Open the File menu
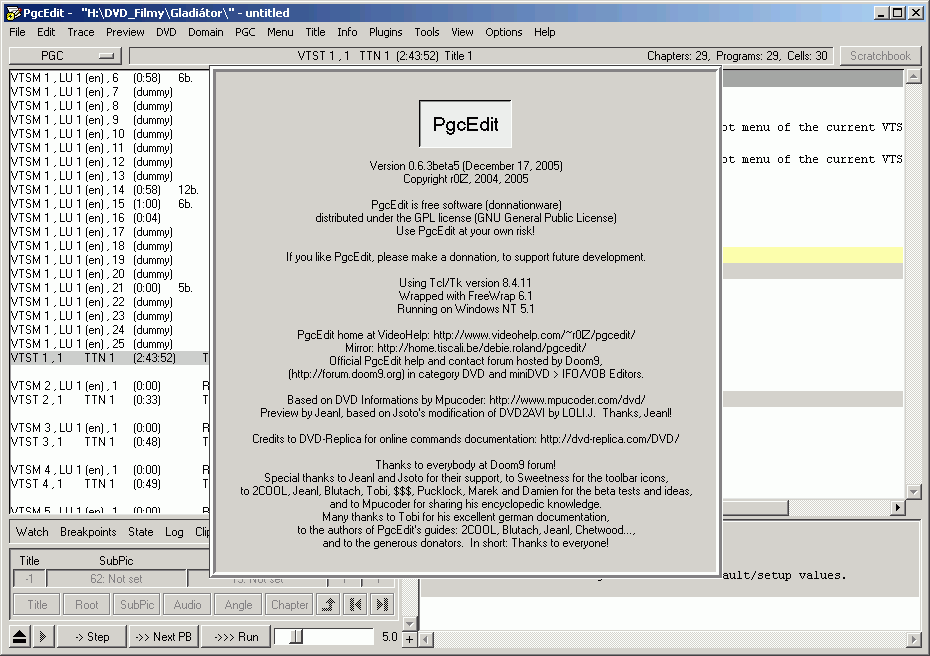This screenshot has width=930, height=656. pyautogui.click(x=17, y=32)
